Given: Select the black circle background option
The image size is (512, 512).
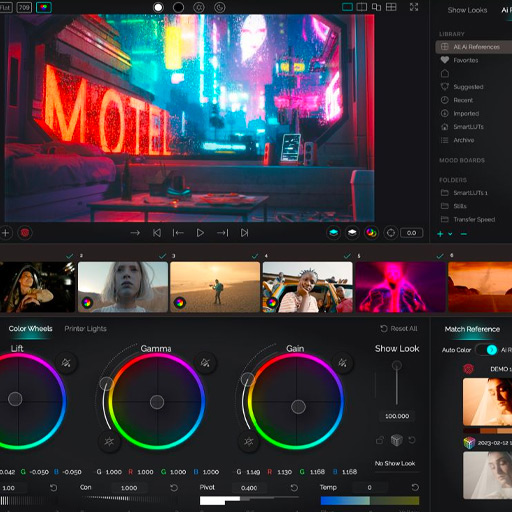Looking at the screenshot, I should pyautogui.click(x=178, y=7).
